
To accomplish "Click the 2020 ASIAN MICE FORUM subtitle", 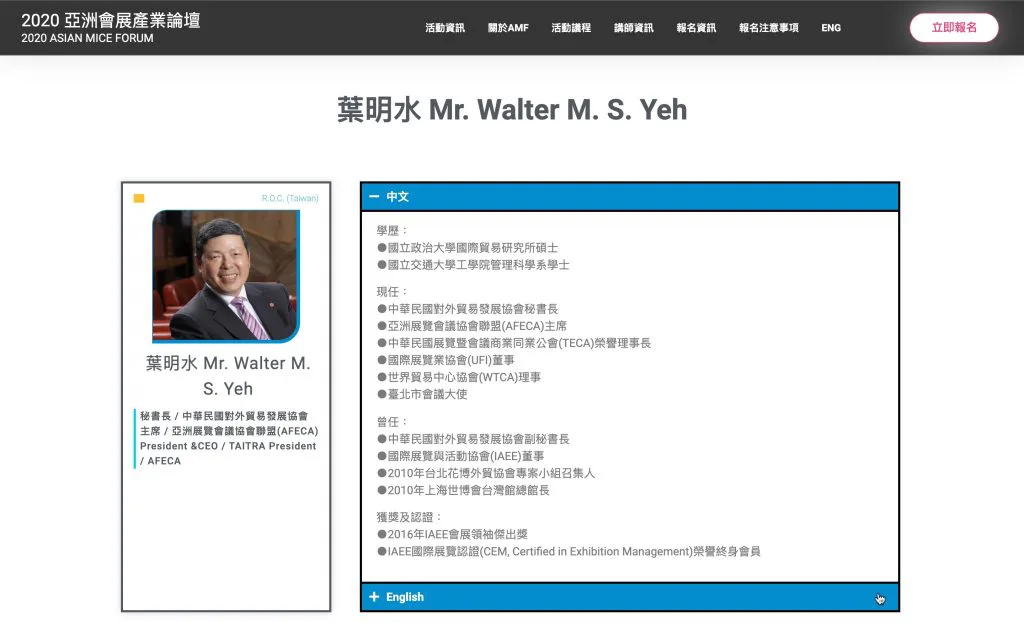I will click(88, 39).
